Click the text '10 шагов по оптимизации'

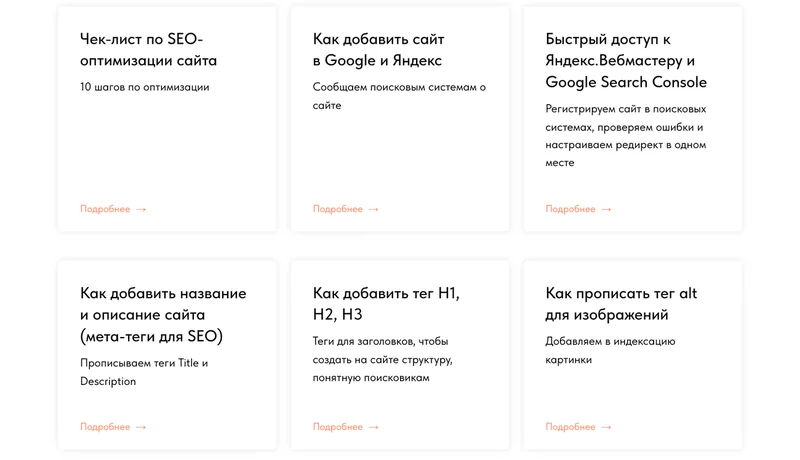click(x=144, y=87)
